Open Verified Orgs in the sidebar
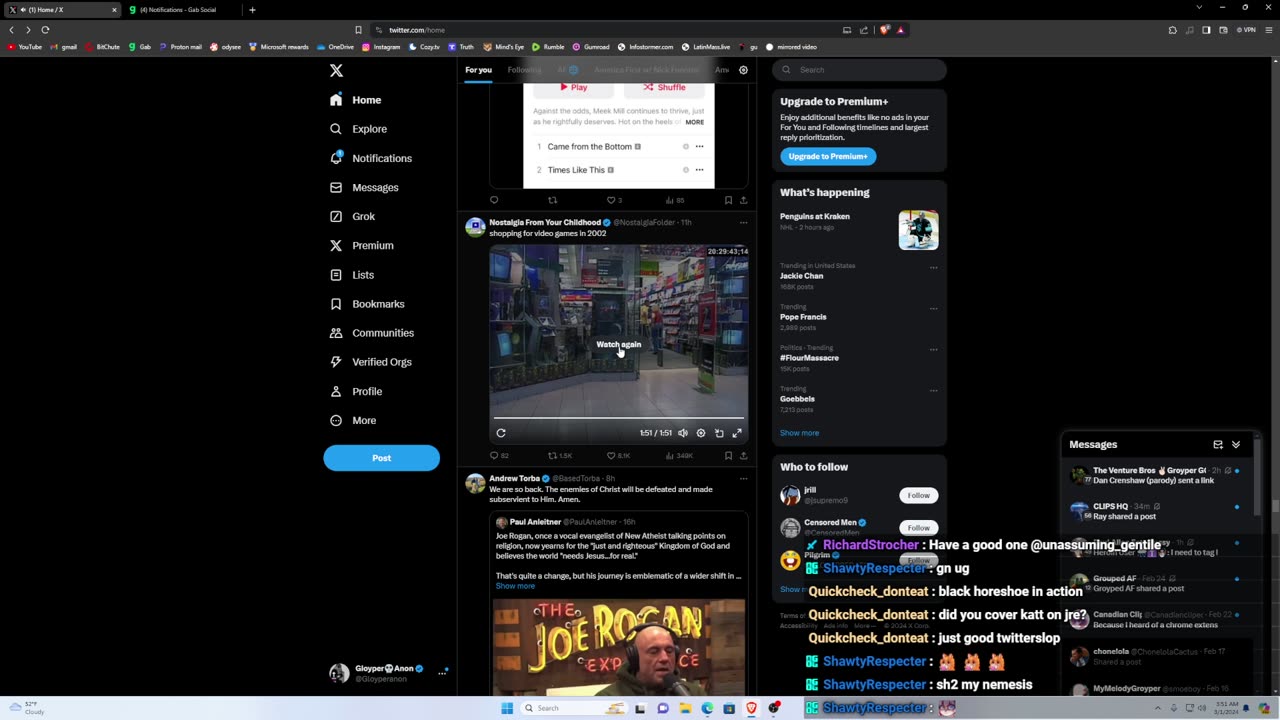The image size is (1280, 720). pyautogui.click(x=371, y=362)
